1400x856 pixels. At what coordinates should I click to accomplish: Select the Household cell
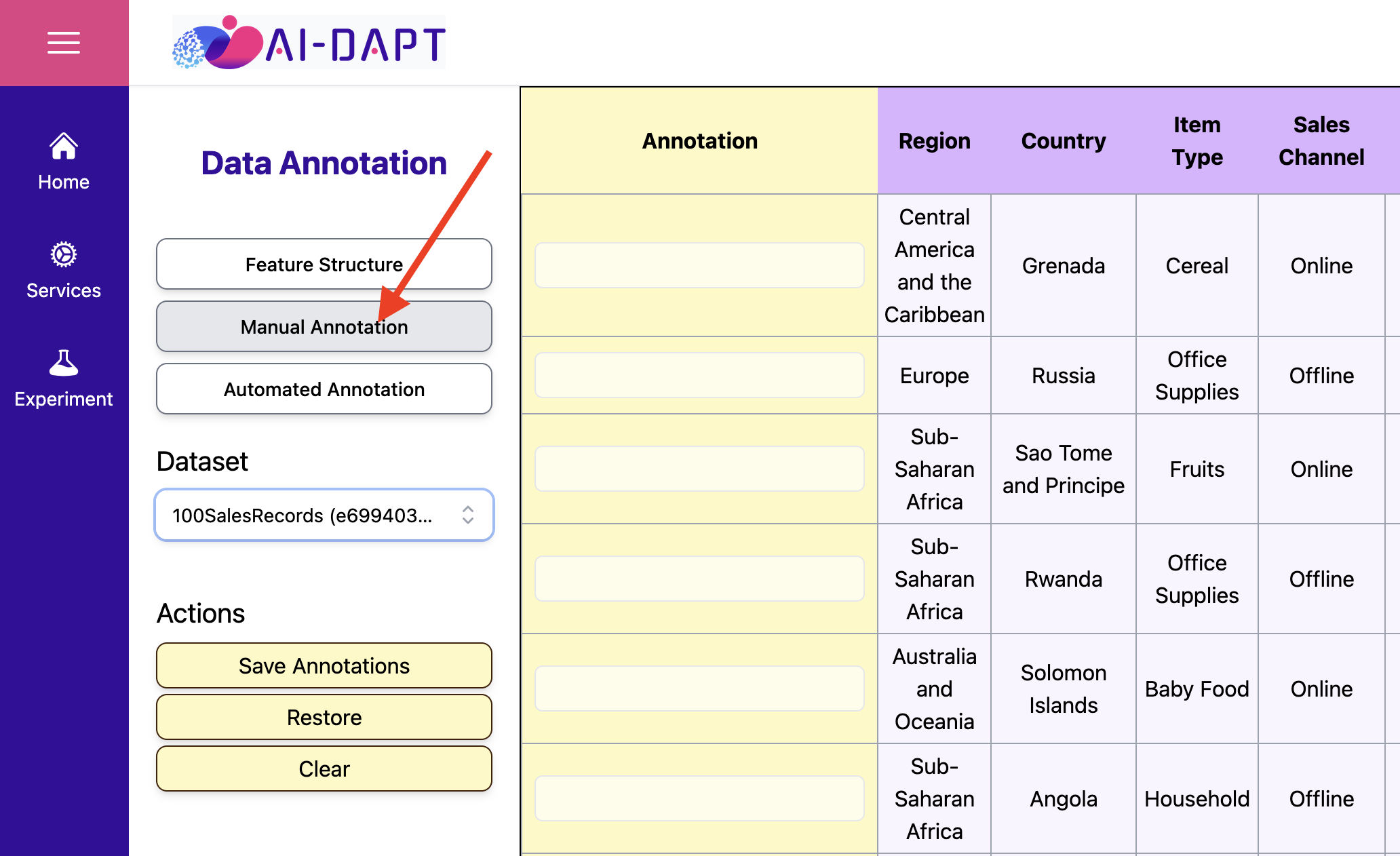click(x=1197, y=798)
